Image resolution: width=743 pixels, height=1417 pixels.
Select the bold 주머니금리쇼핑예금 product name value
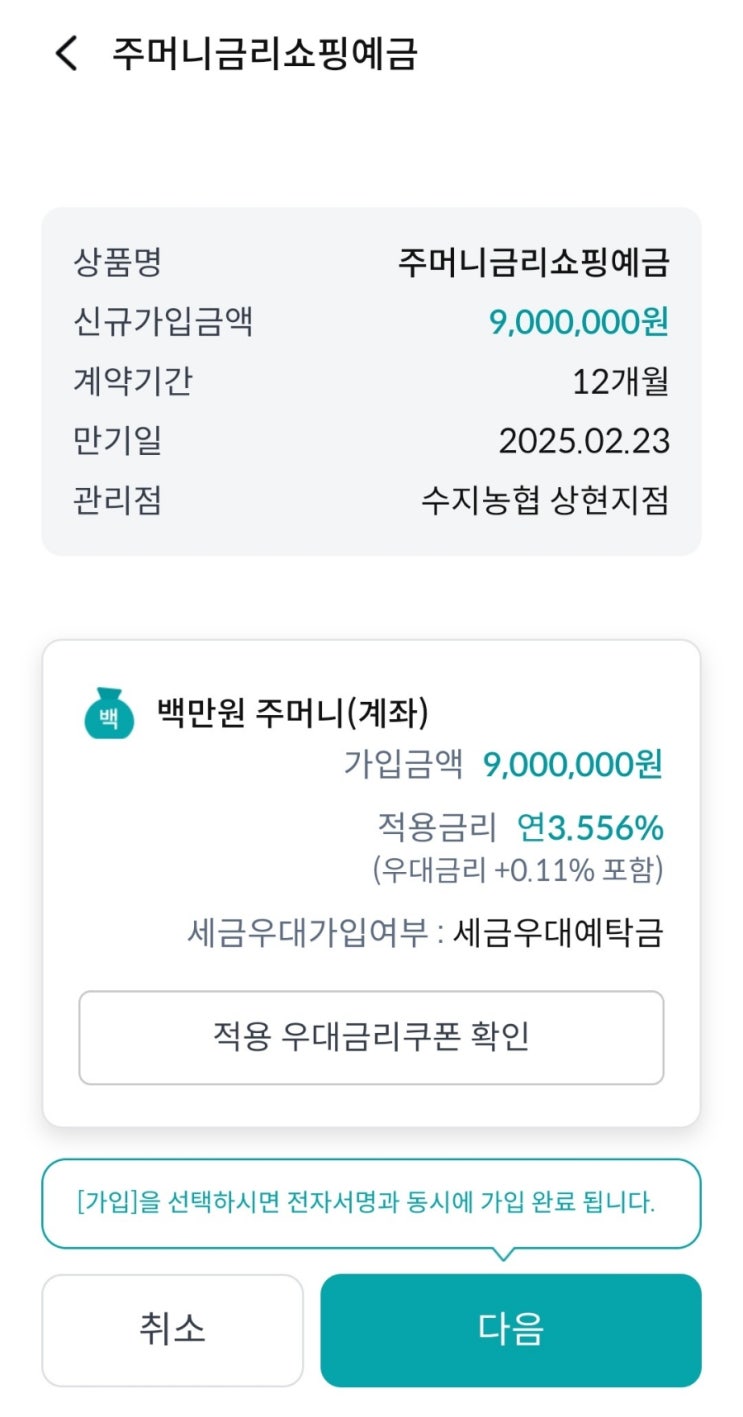[x=533, y=263]
